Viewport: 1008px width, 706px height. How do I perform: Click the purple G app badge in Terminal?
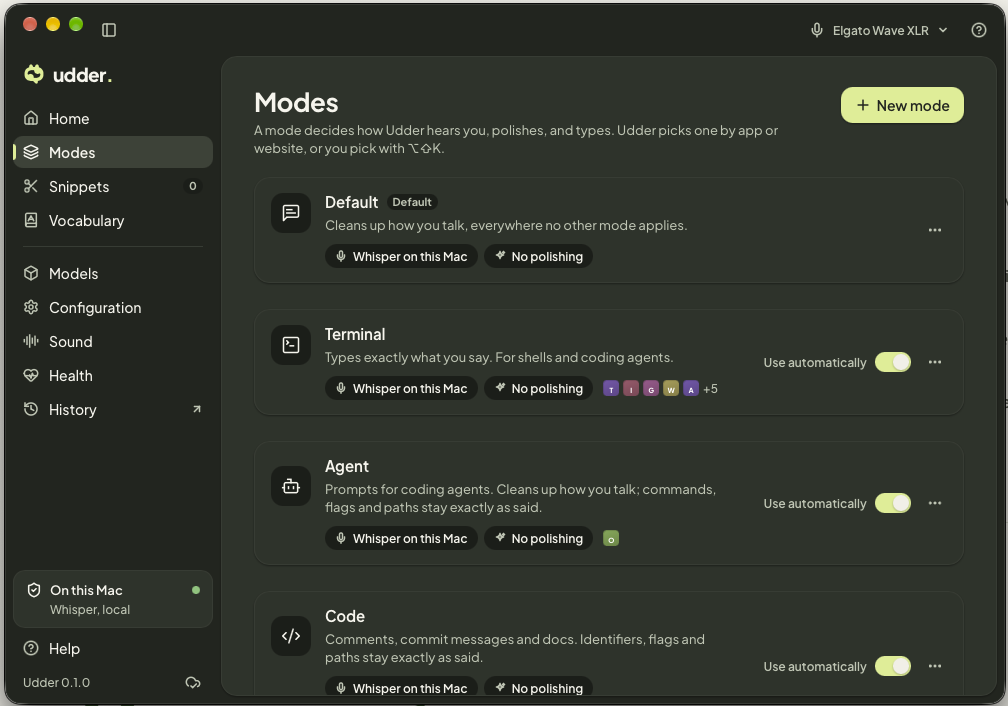pyautogui.click(x=651, y=389)
